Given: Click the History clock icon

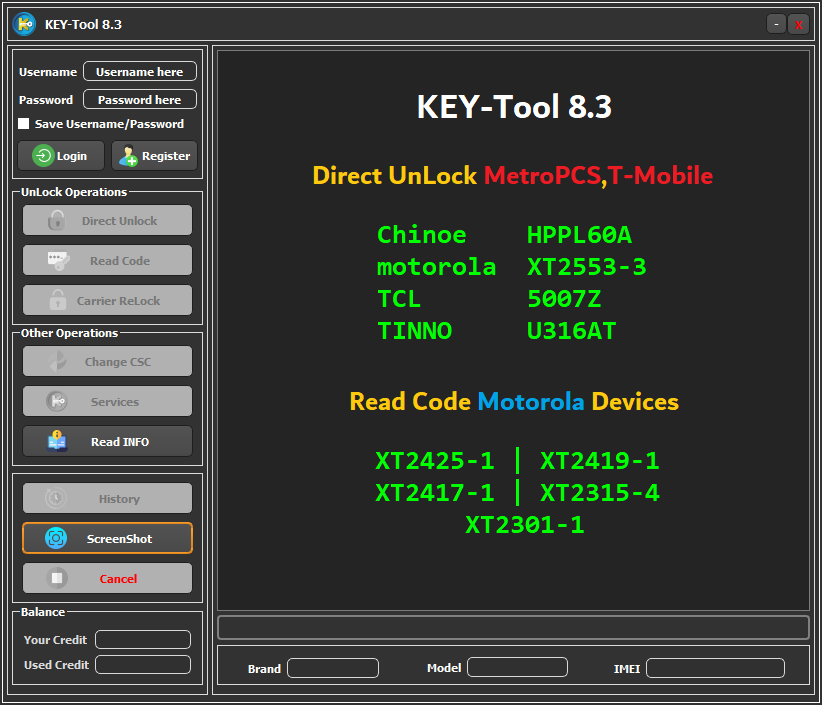Looking at the screenshot, I should pyautogui.click(x=56, y=498).
